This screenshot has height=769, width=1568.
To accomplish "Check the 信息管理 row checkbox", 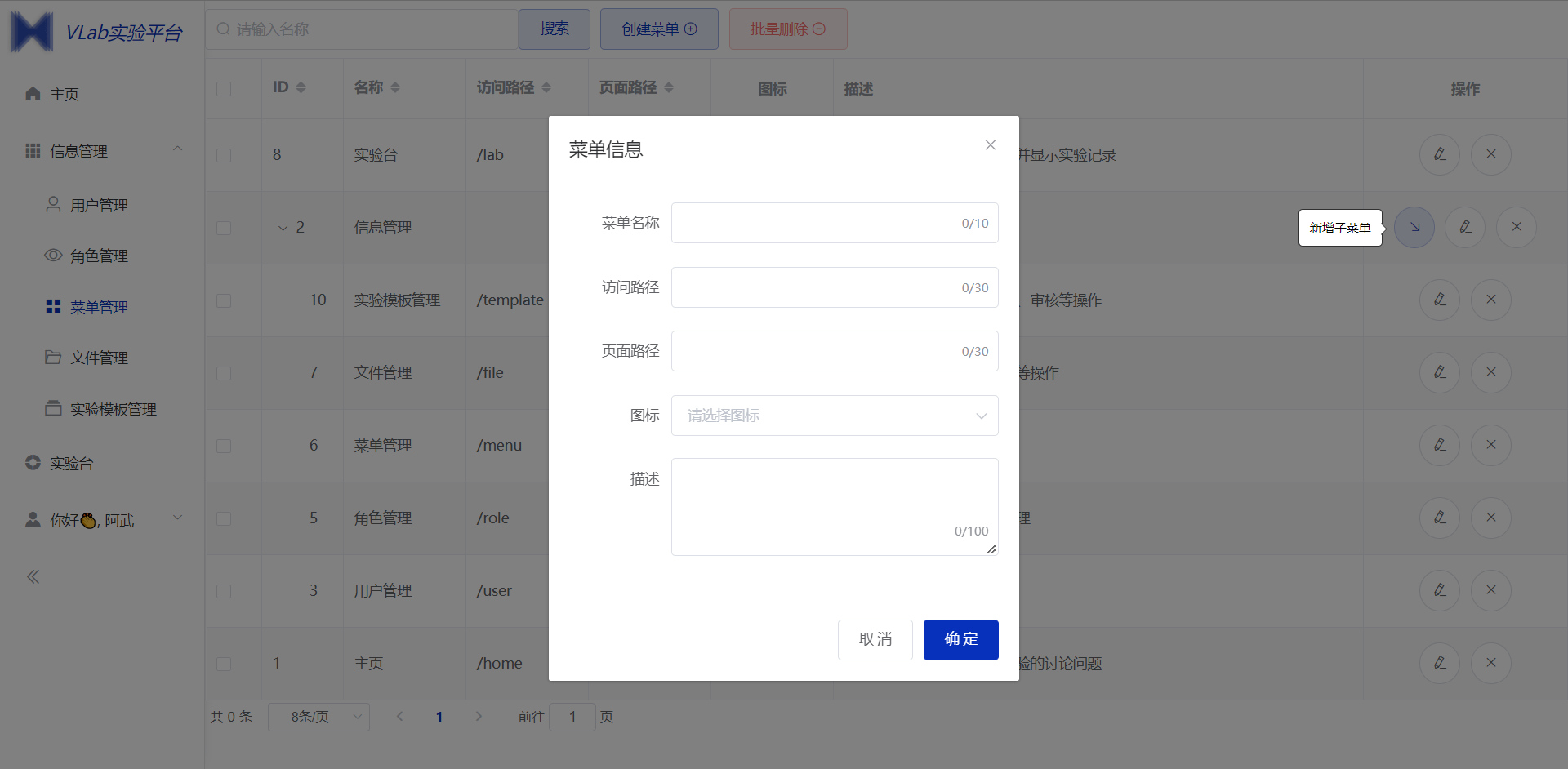I will point(224,228).
